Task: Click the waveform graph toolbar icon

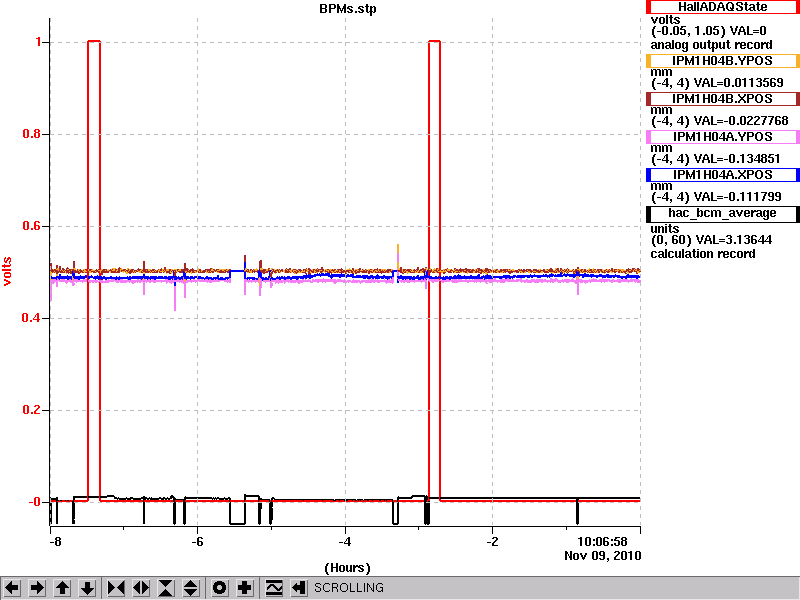Action: pos(274,588)
